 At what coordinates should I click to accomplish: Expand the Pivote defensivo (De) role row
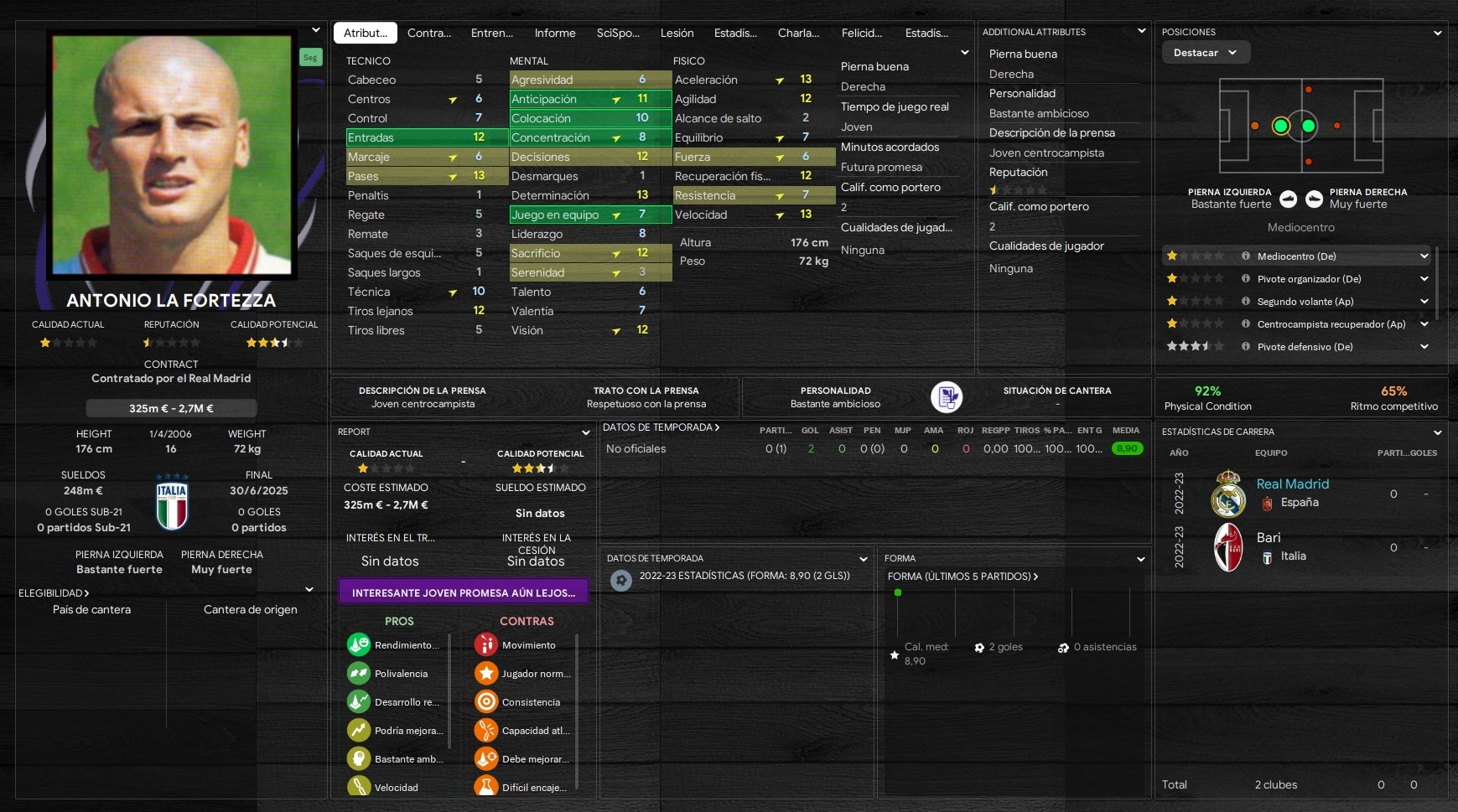pyautogui.click(x=1424, y=347)
